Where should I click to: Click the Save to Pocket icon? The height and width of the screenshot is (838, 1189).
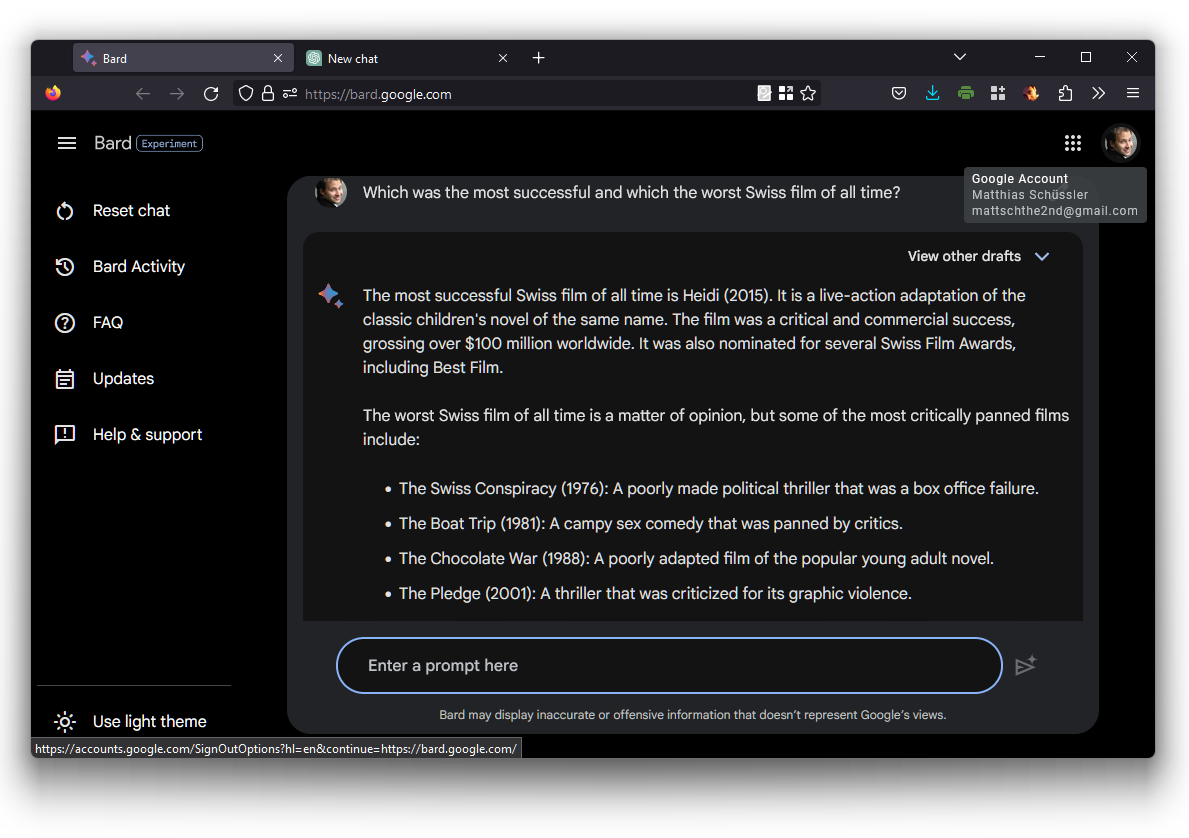(899, 93)
